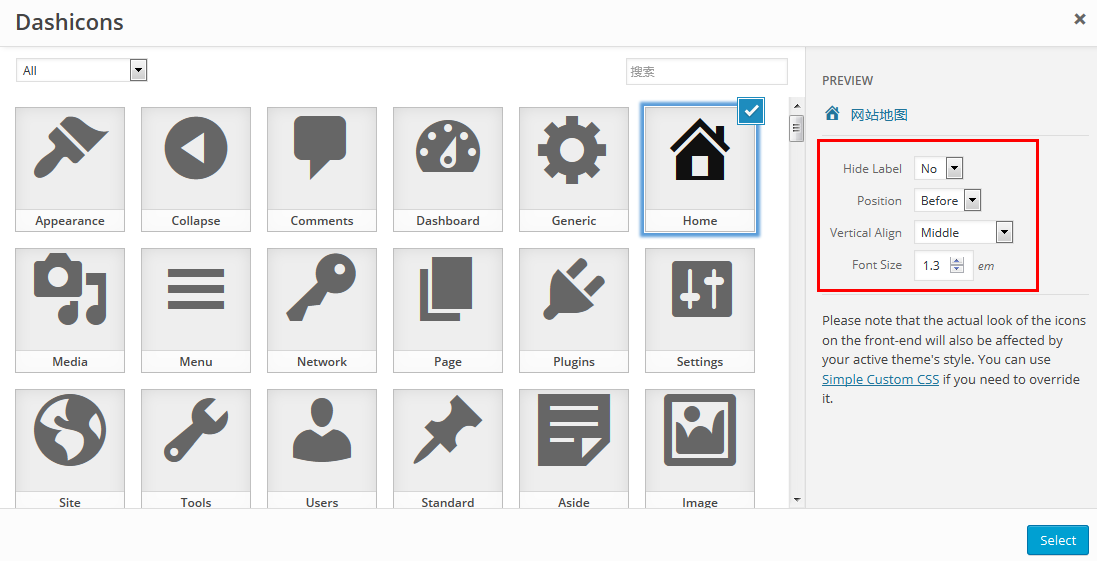
Task: Open the Simple Custom CSS link
Action: [x=880, y=380]
